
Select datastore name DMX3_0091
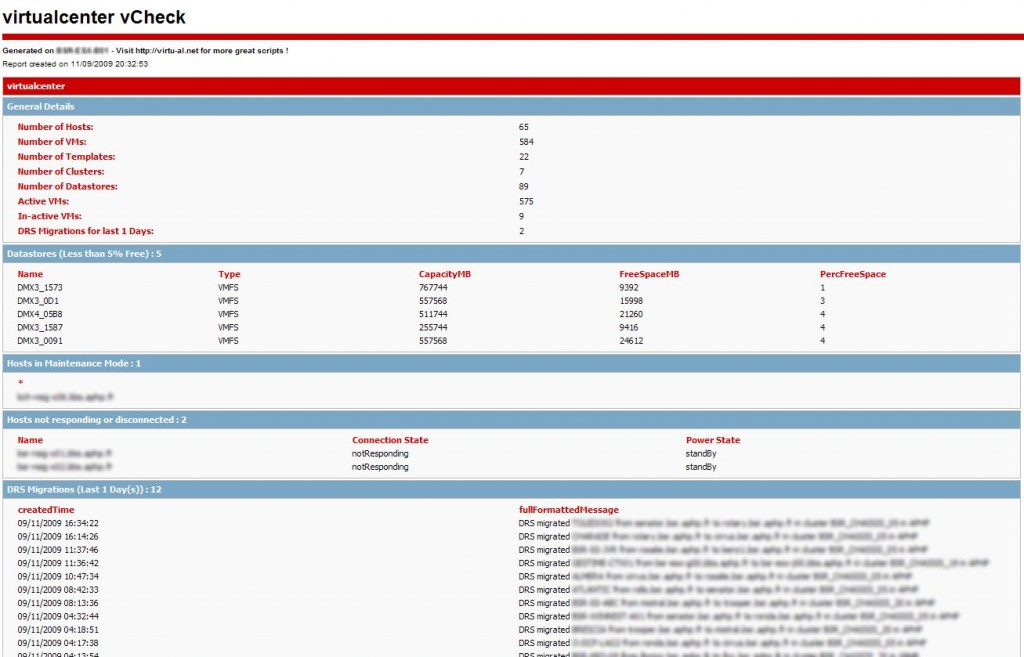tap(40, 341)
